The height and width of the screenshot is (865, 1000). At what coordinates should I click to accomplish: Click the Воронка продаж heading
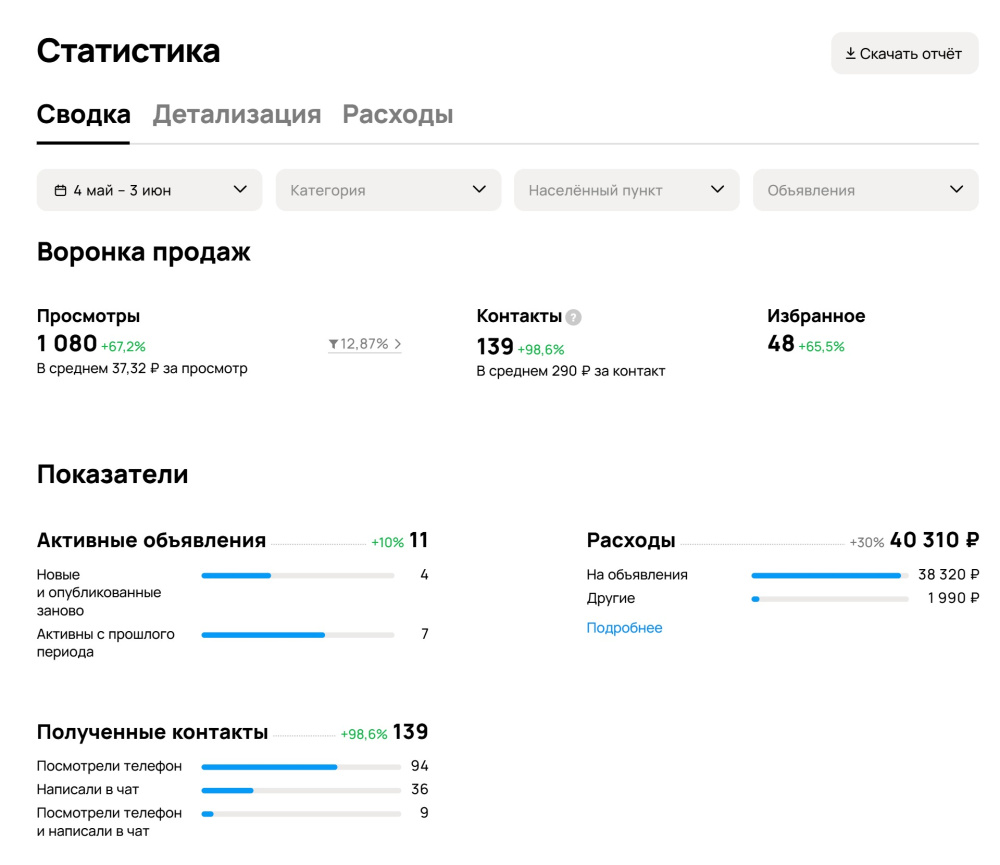coord(143,253)
